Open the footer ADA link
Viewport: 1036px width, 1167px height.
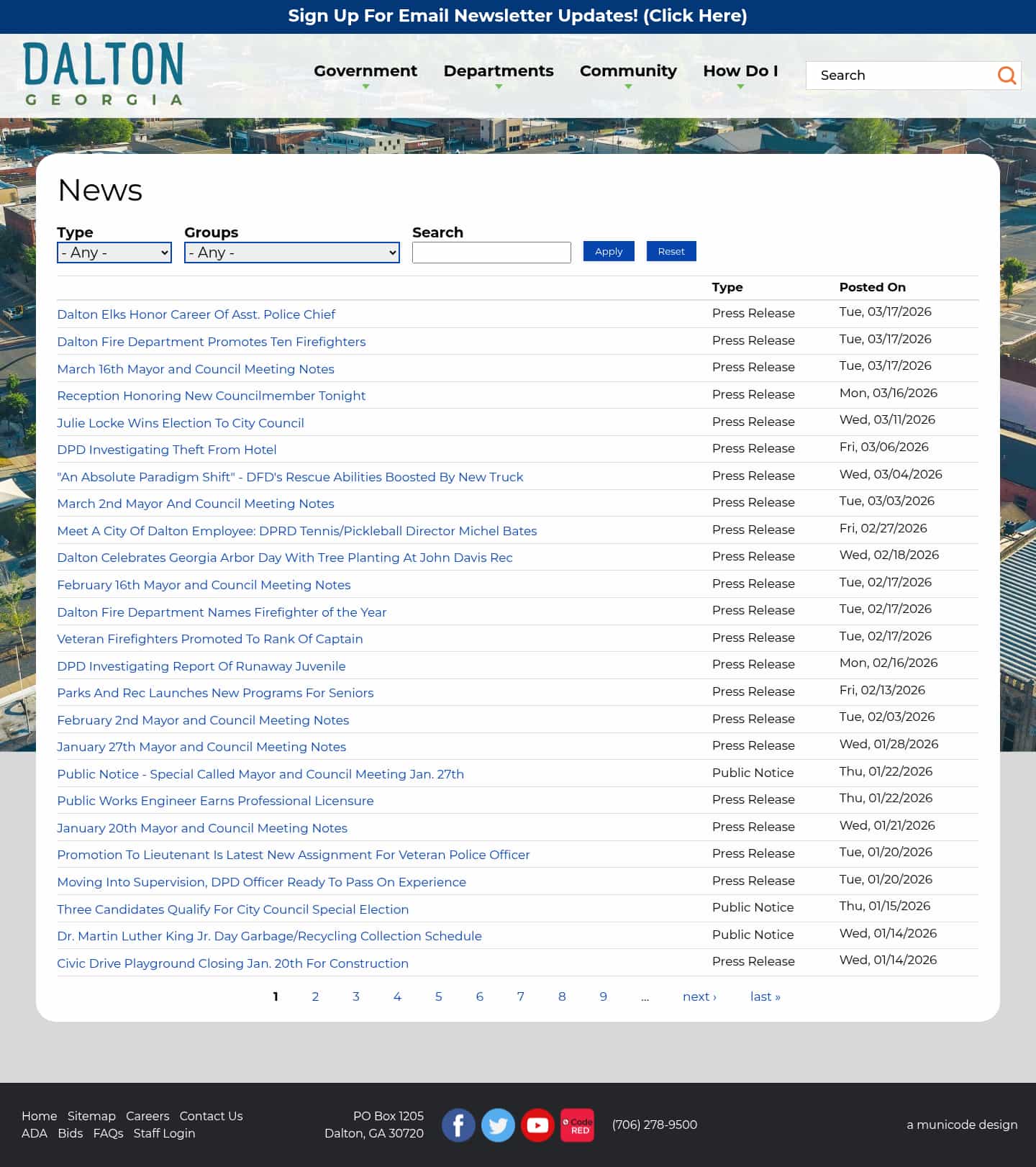[35, 1133]
